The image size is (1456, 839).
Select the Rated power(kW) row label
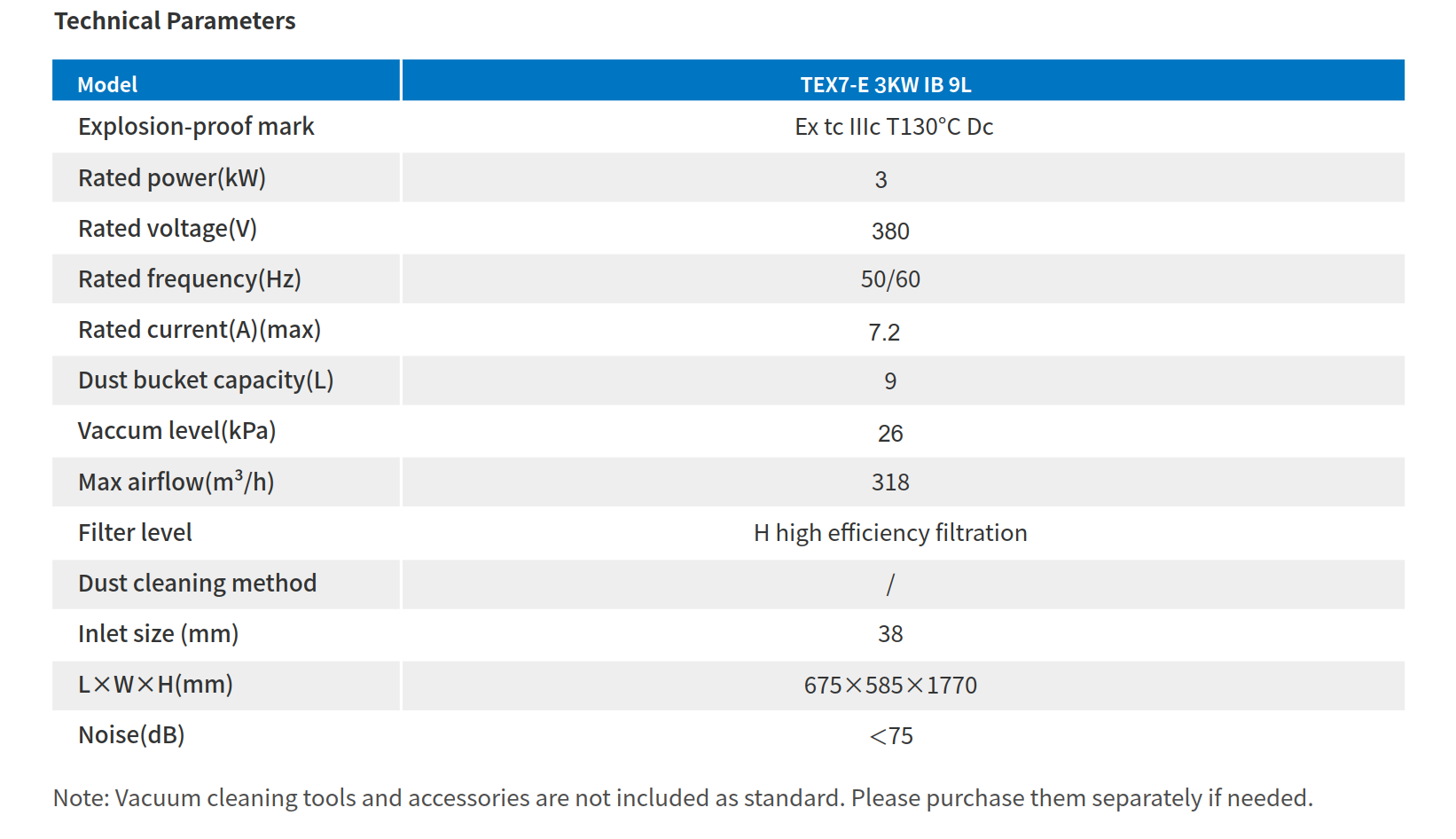172,178
